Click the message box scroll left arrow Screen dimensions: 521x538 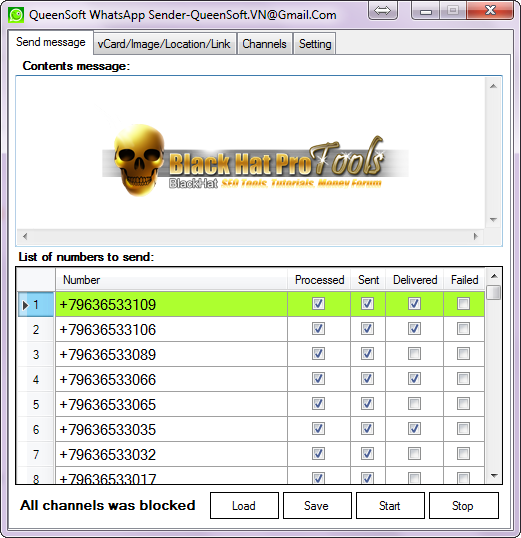pos(25,236)
